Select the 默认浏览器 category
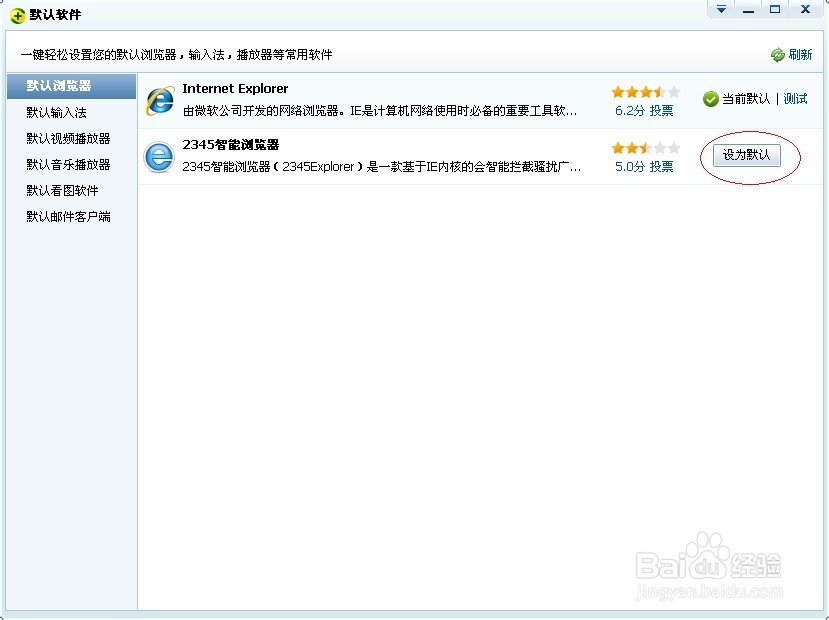The image size is (829, 620). point(71,86)
